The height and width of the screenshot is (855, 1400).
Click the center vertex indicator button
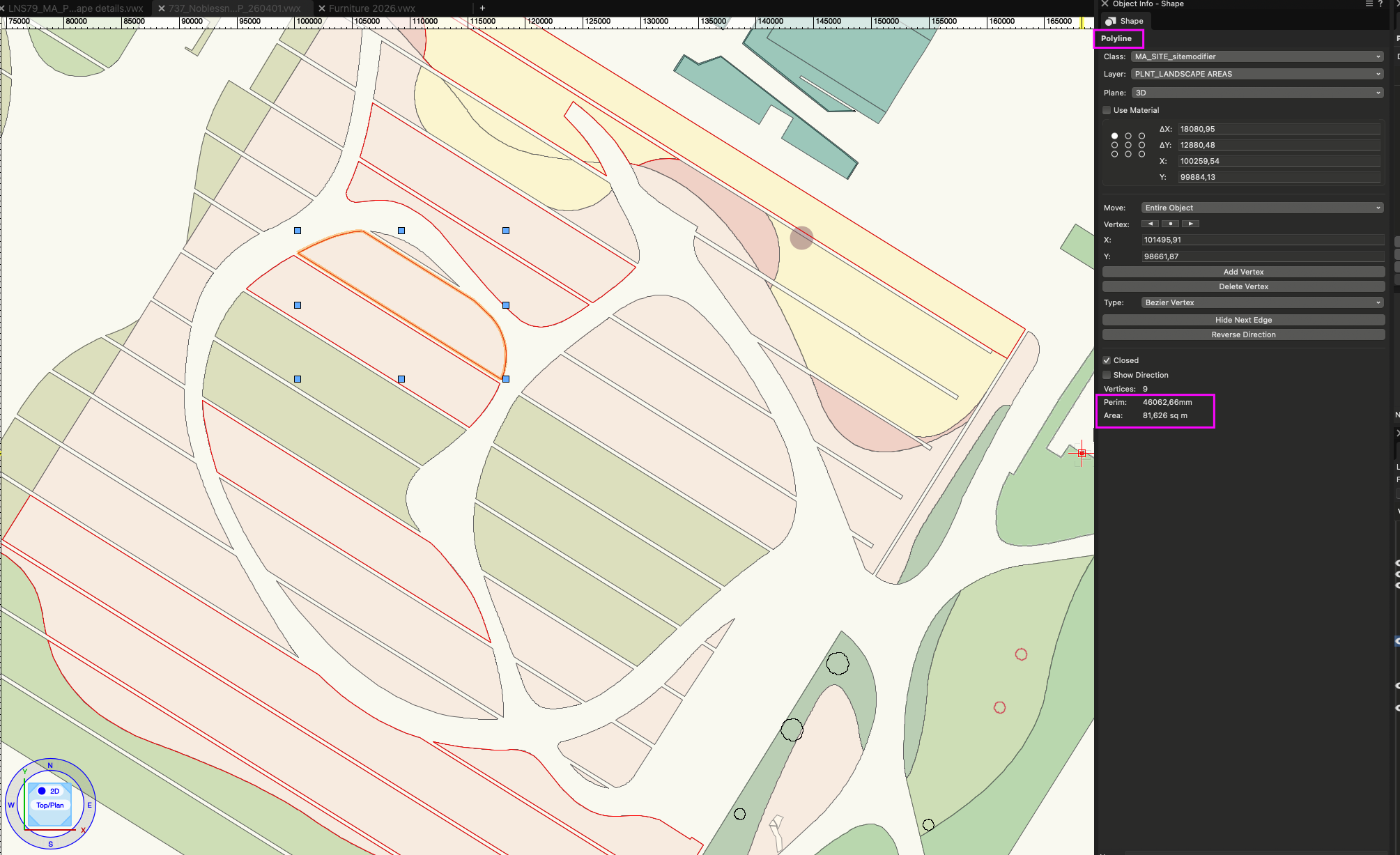click(1170, 224)
